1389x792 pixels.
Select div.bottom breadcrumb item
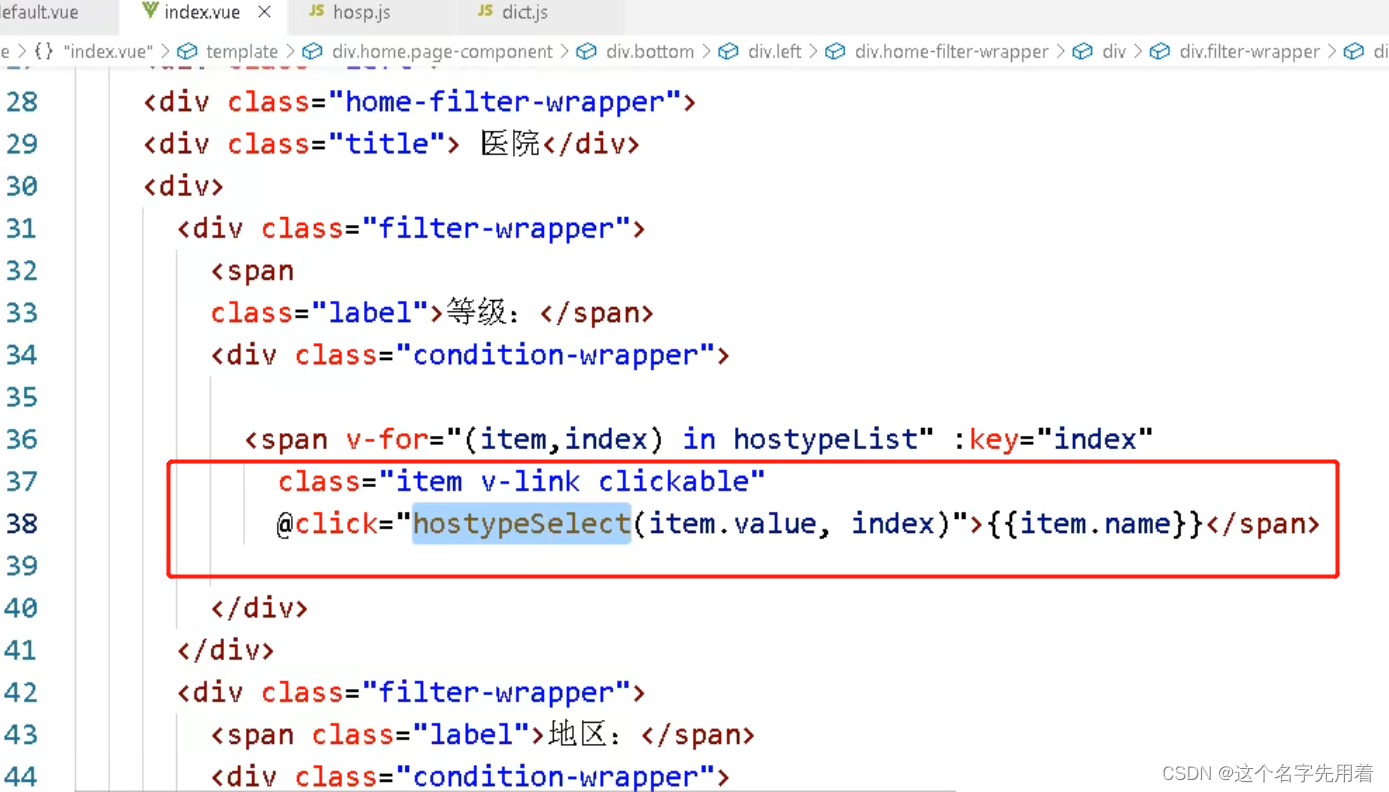click(x=650, y=51)
